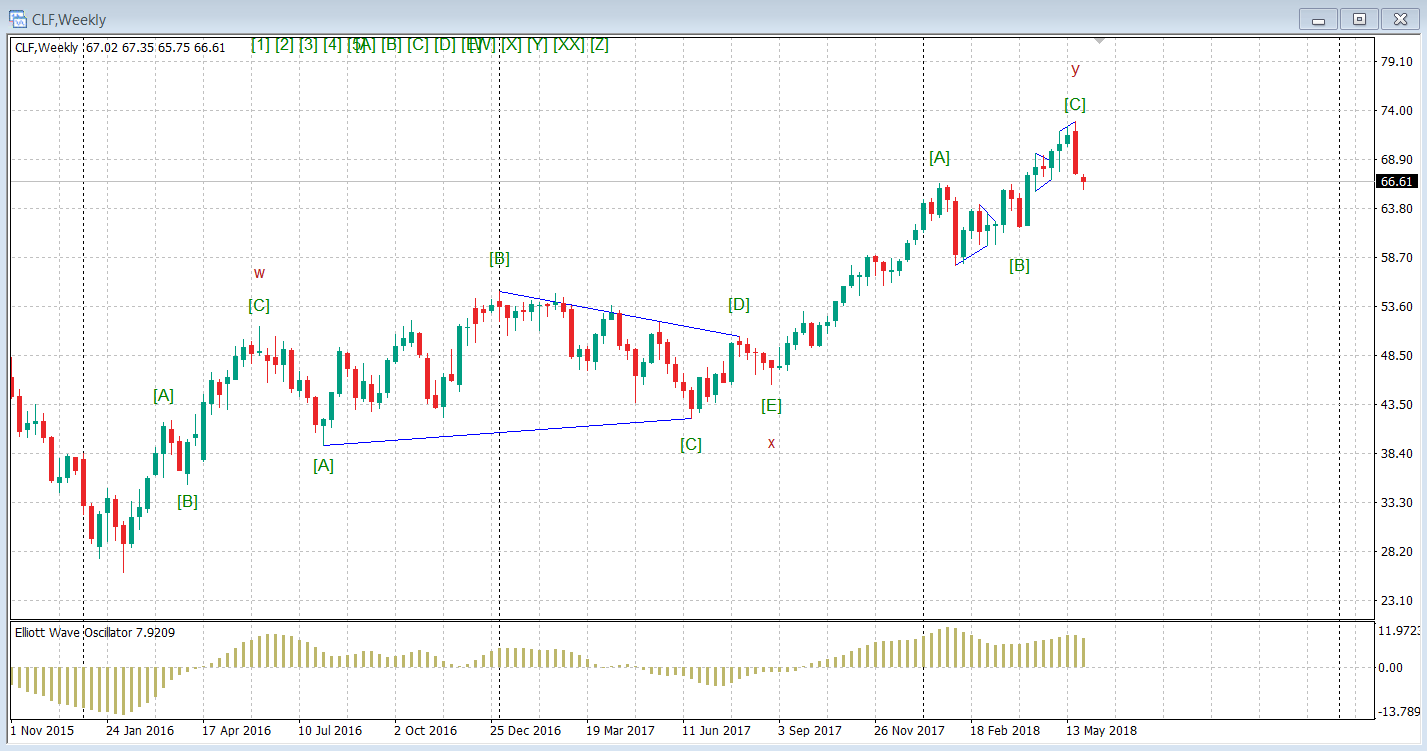The height and width of the screenshot is (751, 1427).
Task: Choose the [XX] wave label button
Action: (x=569, y=45)
